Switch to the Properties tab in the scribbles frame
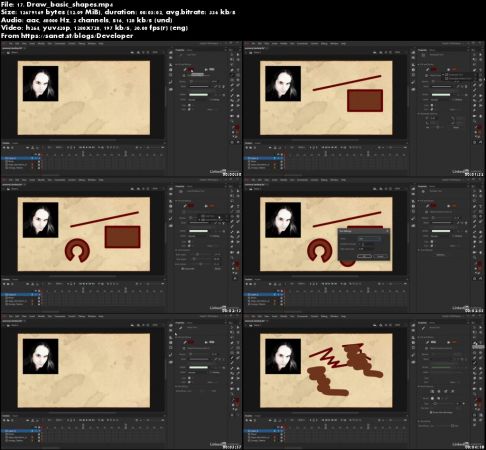This screenshot has height=450, width=486. pos(422,323)
